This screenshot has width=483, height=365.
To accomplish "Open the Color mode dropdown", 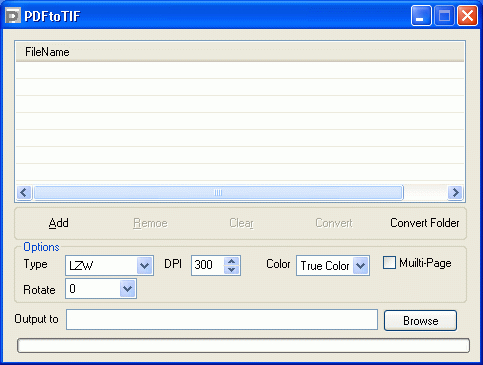I will (361, 266).
